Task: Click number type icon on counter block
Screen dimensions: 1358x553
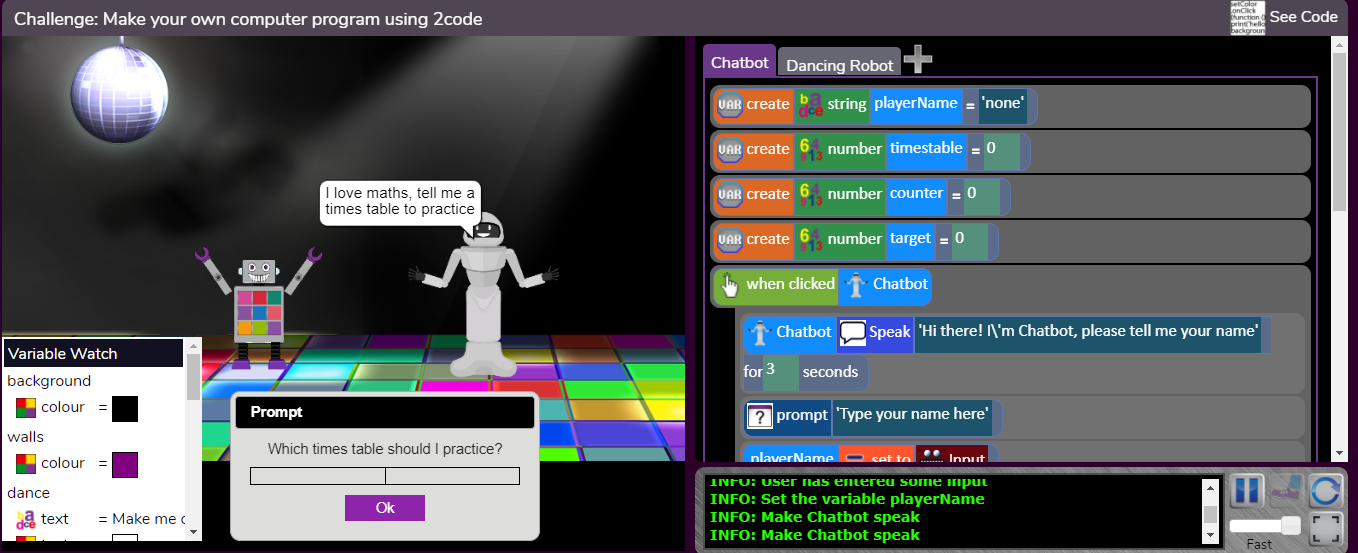Action: [x=810, y=194]
